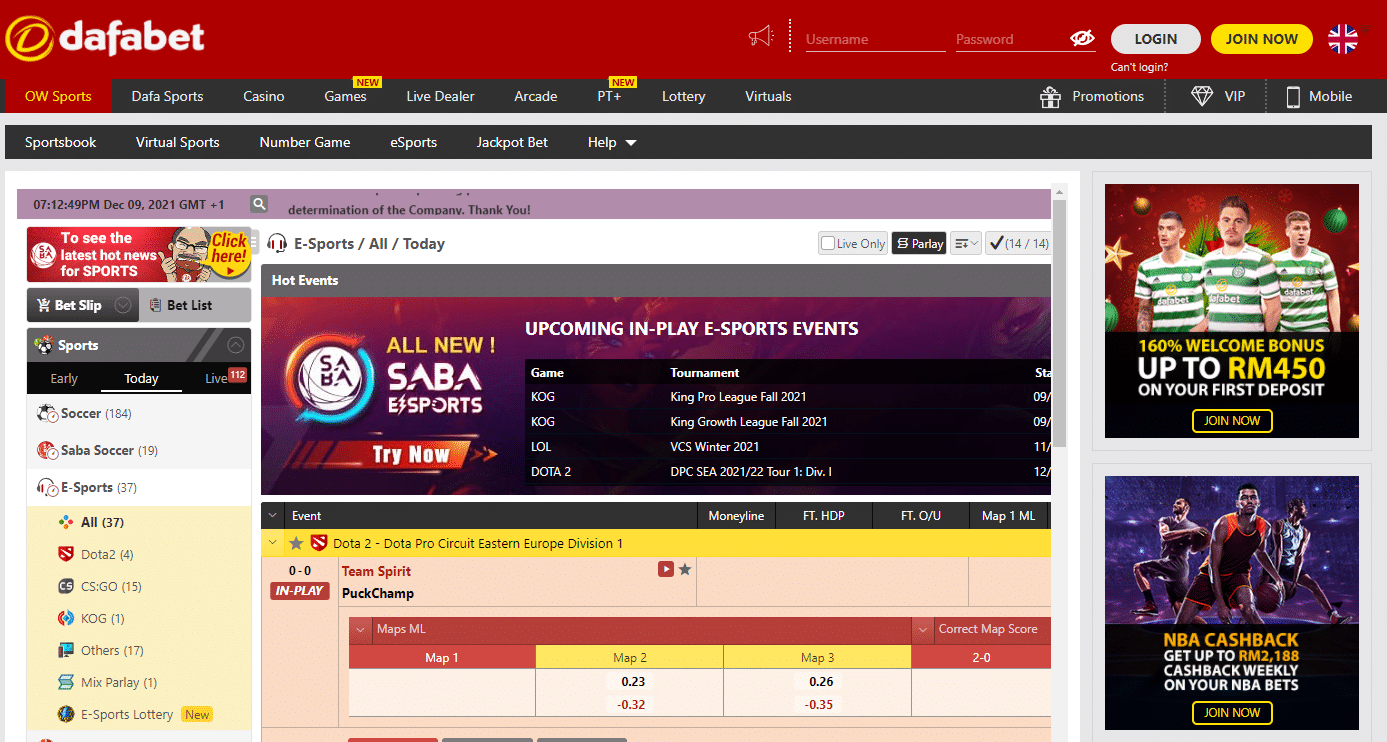The height and width of the screenshot is (742, 1387).
Task: Select Map 3 odds -0.35
Action: [x=819, y=704]
